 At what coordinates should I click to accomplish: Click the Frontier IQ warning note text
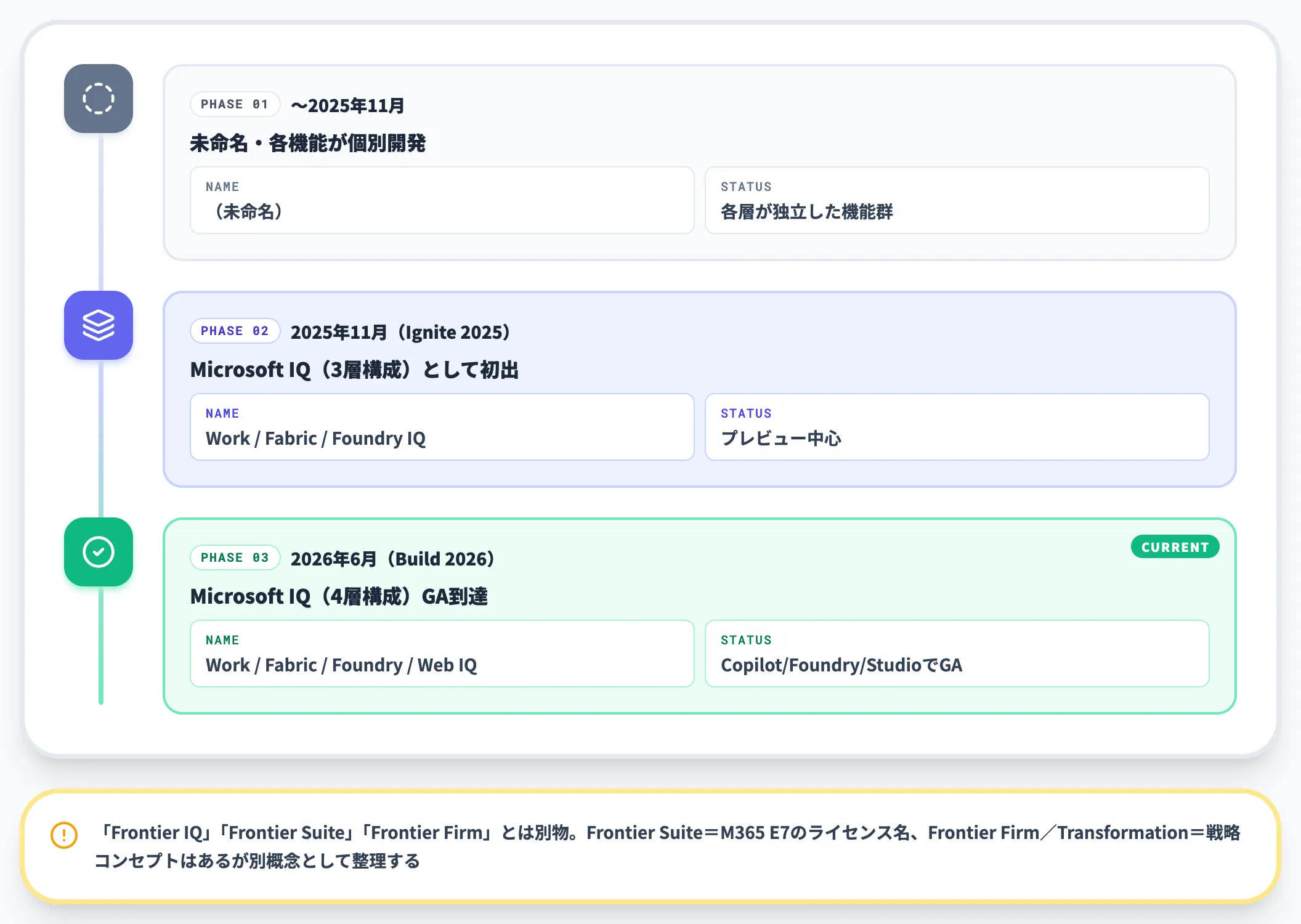(668, 846)
